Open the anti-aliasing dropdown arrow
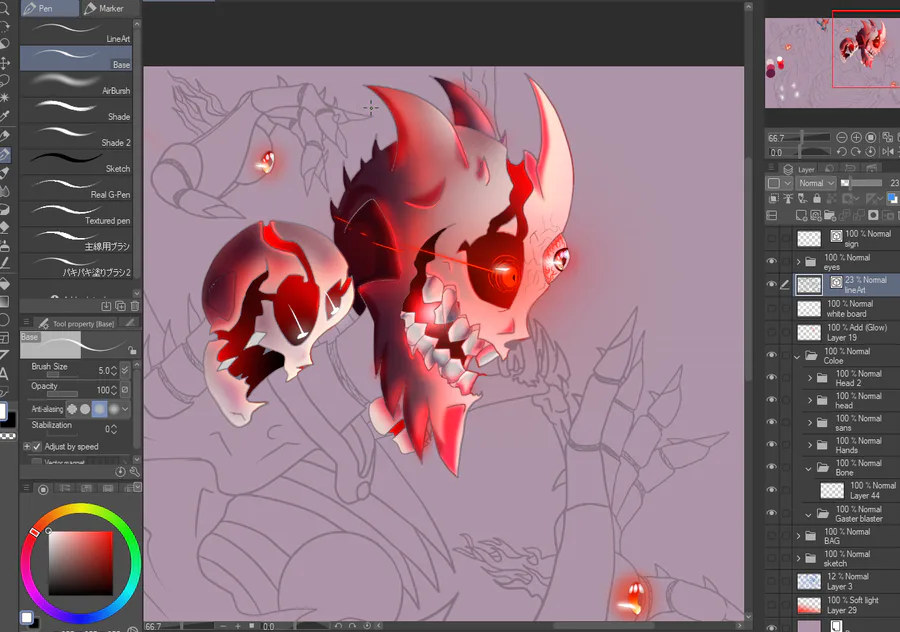 pyautogui.click(x=125, y=409)
